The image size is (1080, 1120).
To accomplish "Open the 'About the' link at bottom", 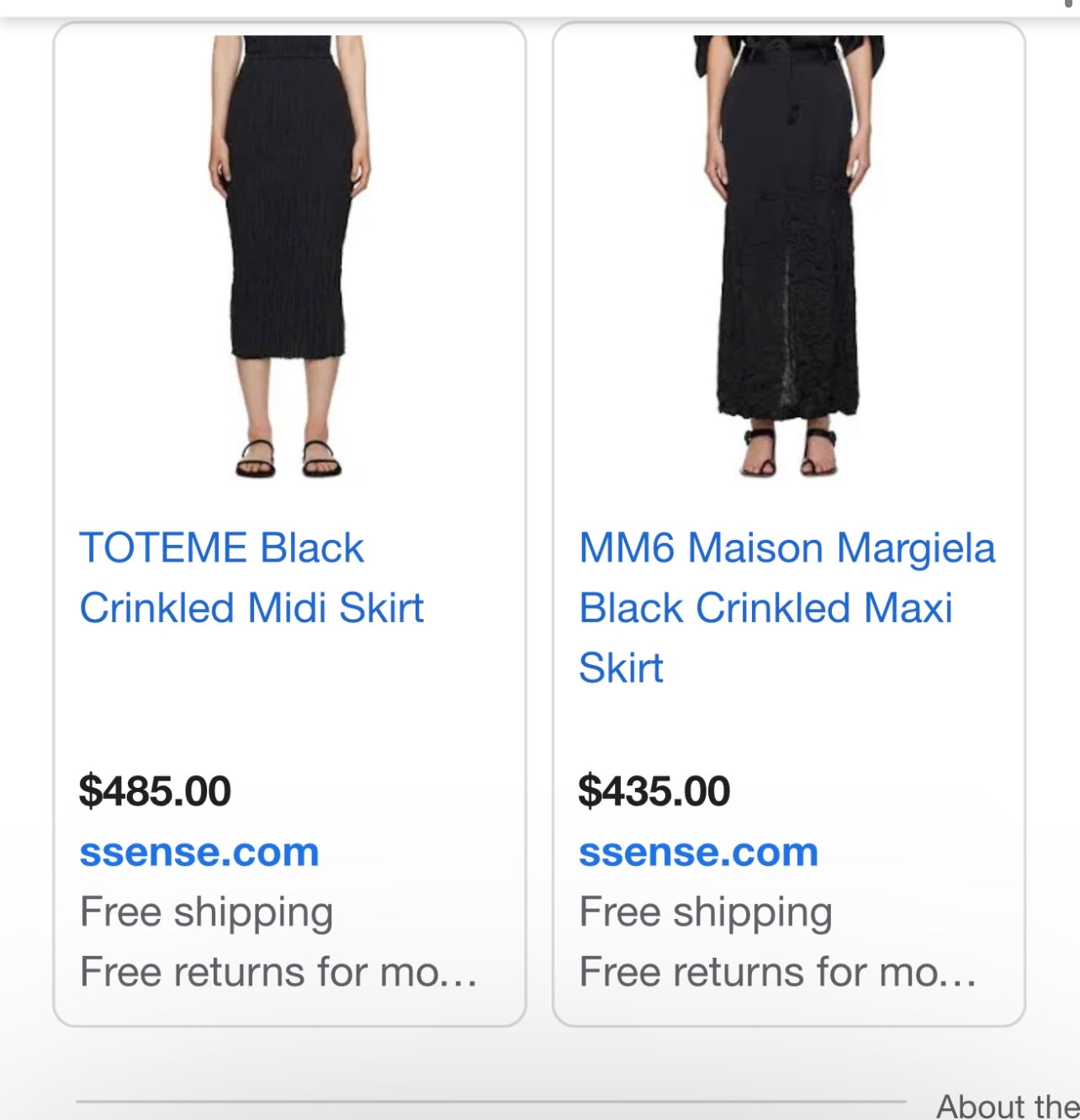I will pyautogui.click(x=1007, y=1106).
